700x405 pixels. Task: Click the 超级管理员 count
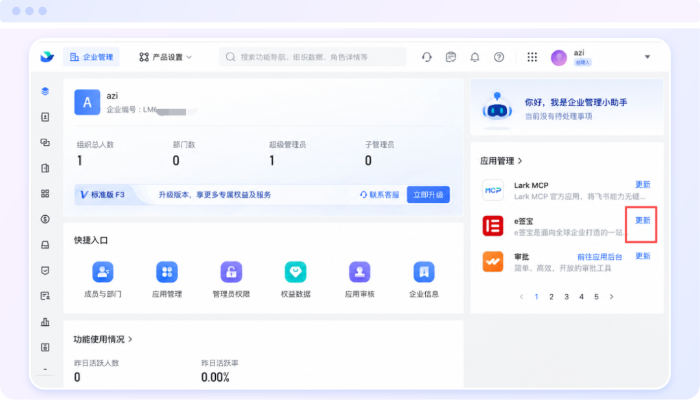(x=272, y=160)
